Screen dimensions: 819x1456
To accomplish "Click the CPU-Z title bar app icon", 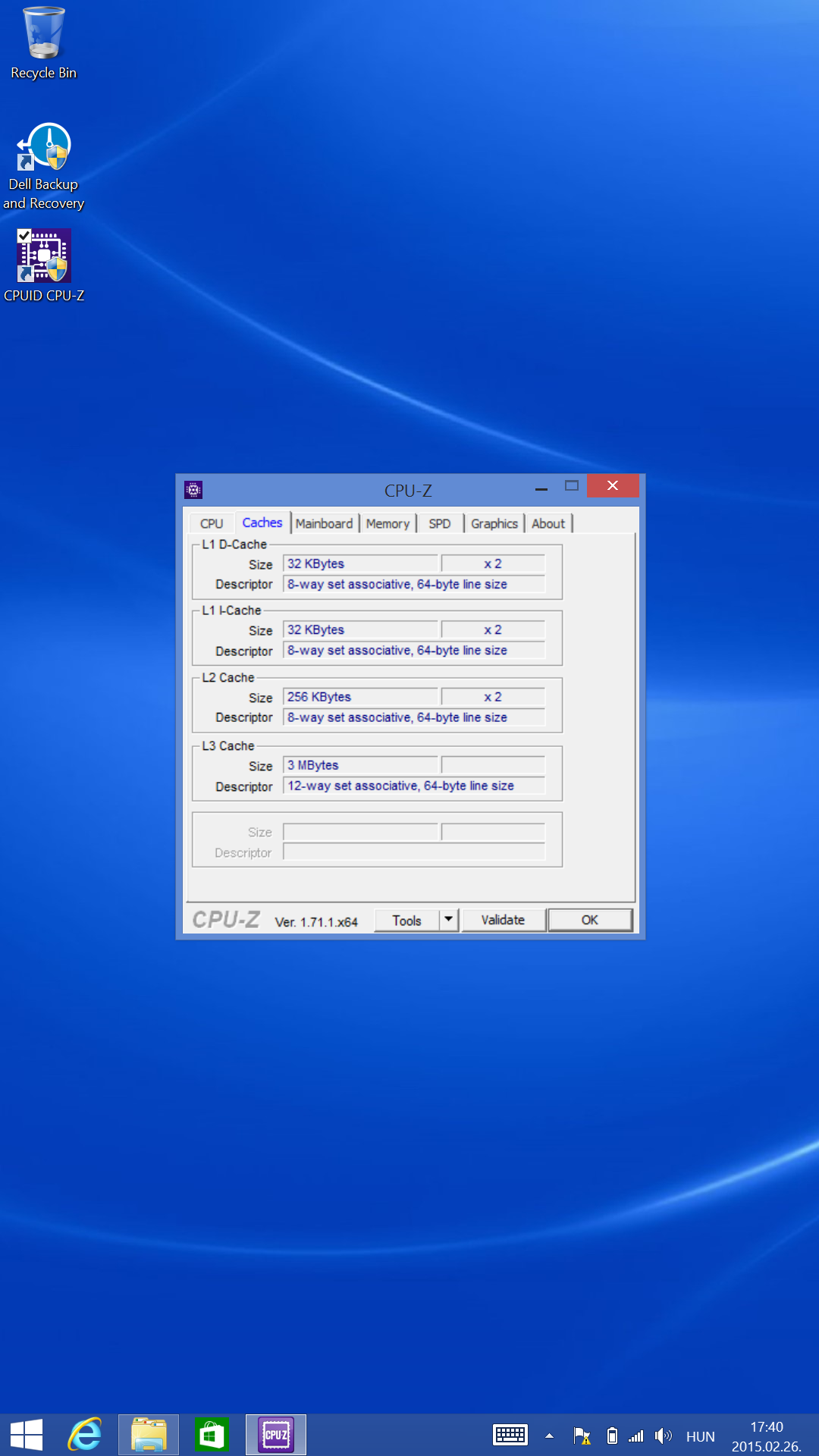I will [193, 490].
